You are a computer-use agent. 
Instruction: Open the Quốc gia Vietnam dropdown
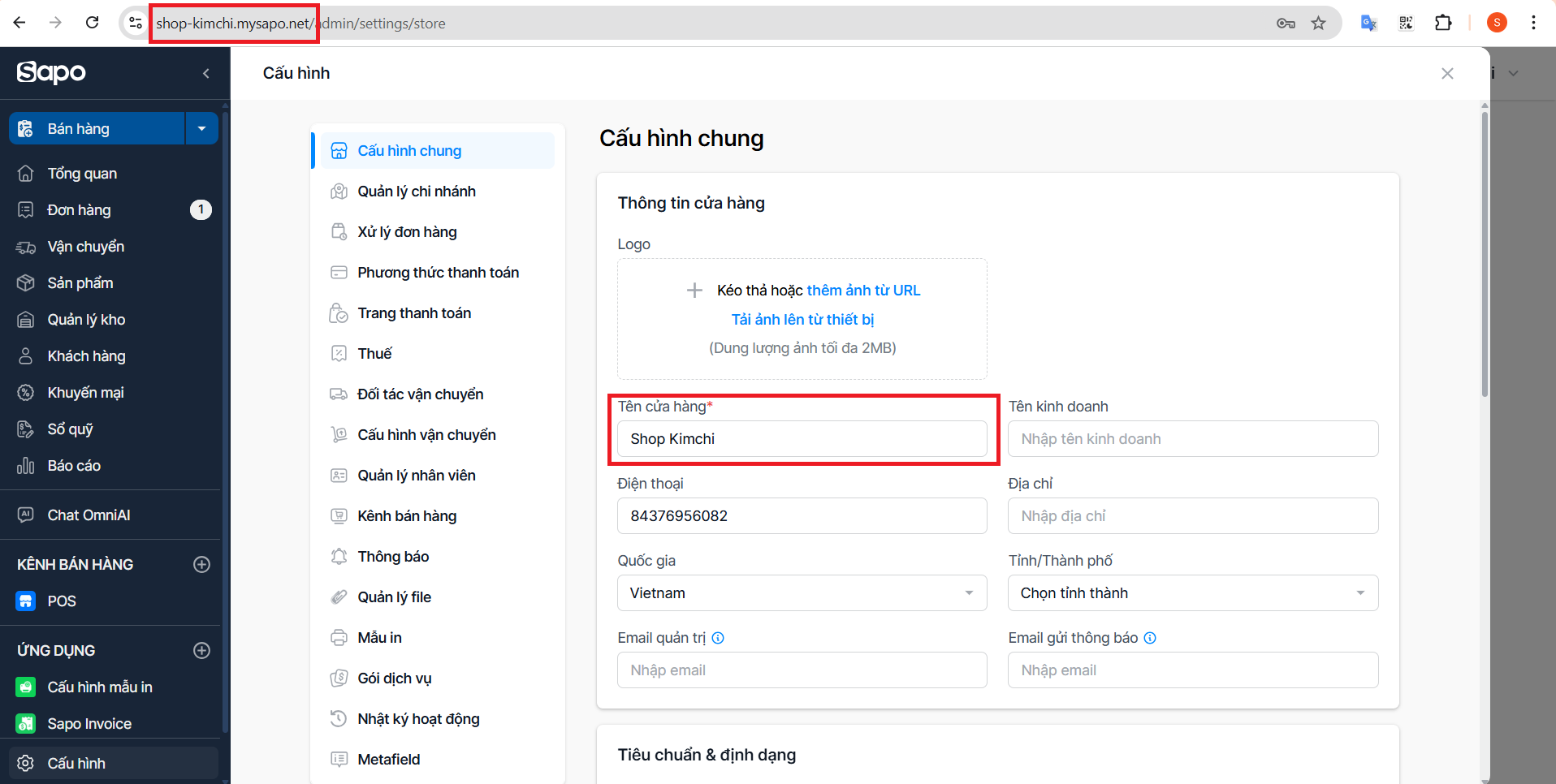(802, 593)
